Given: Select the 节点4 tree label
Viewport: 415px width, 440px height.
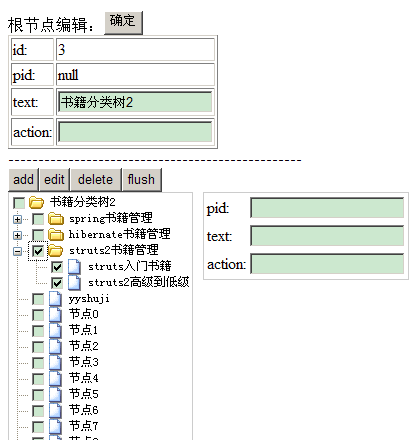Looking at the screenshot, I should click(x=84, y=378).
